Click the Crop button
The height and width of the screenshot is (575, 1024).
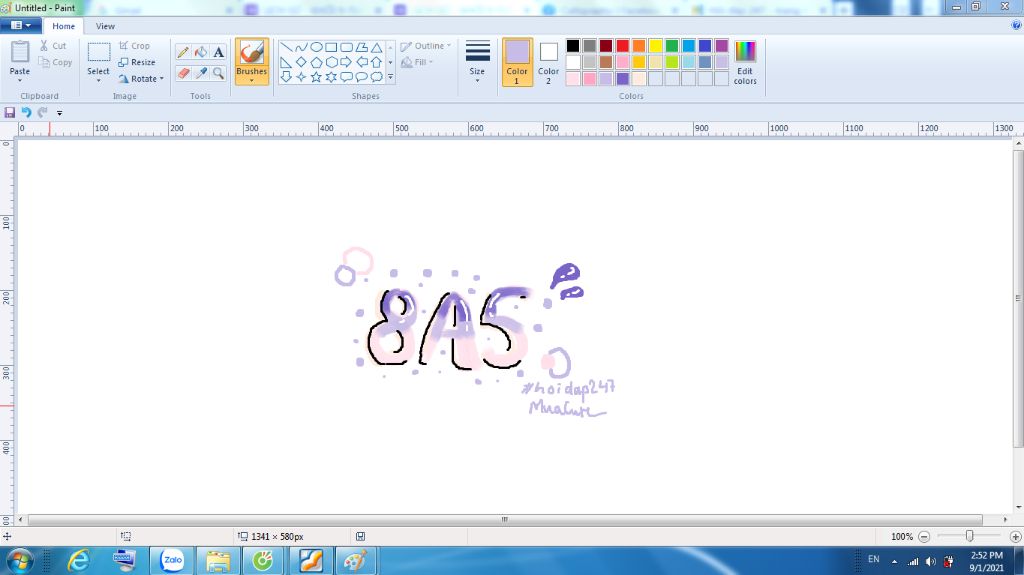(x=135, y=46)
